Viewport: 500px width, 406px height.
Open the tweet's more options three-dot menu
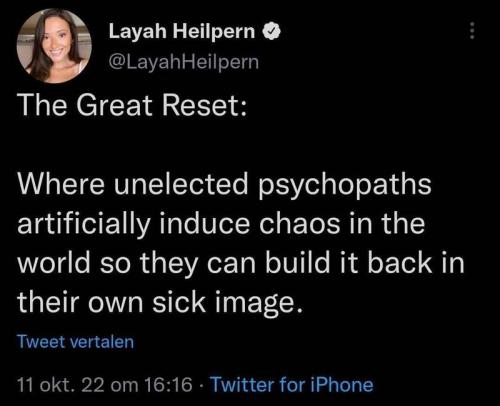pos(472,31)
